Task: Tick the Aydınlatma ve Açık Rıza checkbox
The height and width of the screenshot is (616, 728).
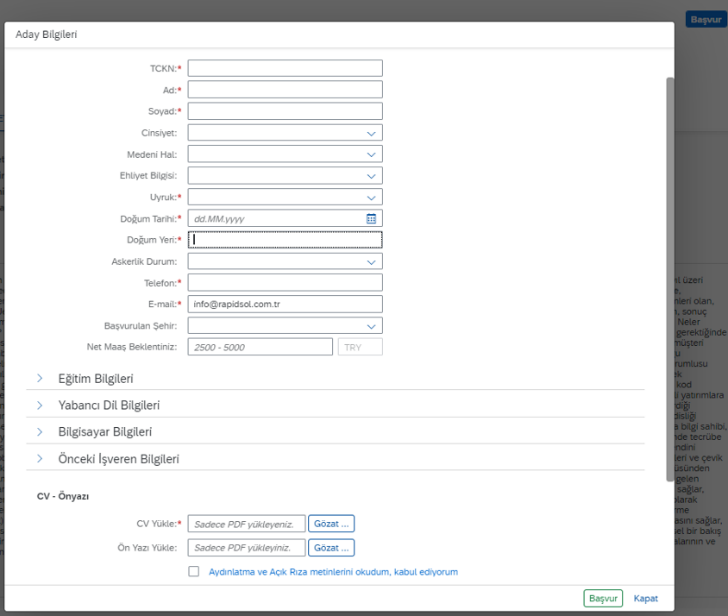Action: [x=194, y=571]
